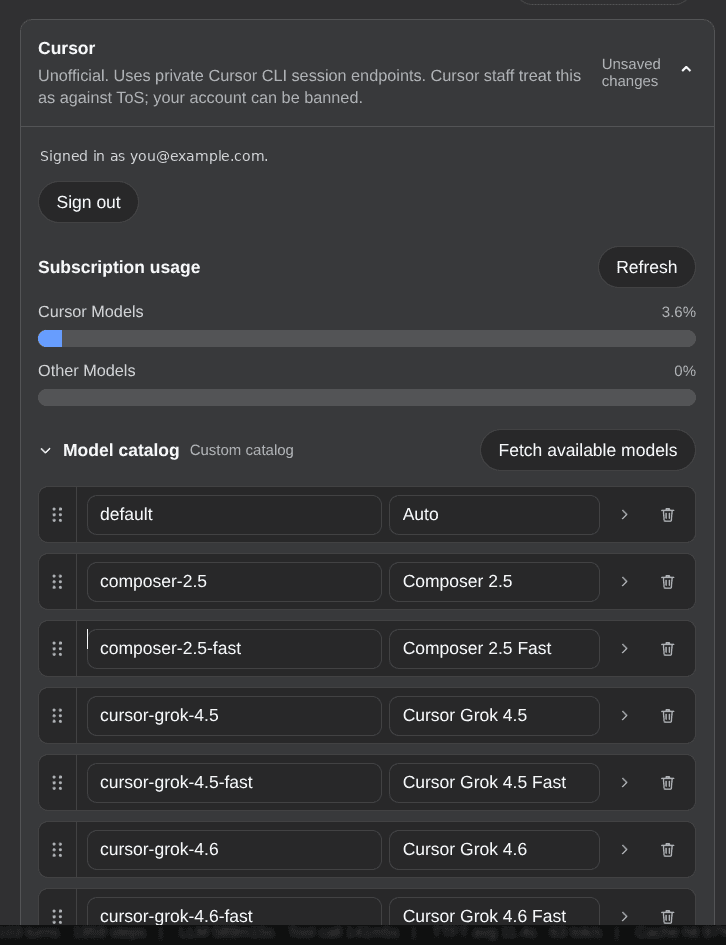Collapse the Cursor provider panel
Viewport: 726px width, 945px height.
(x=686, y=70)
